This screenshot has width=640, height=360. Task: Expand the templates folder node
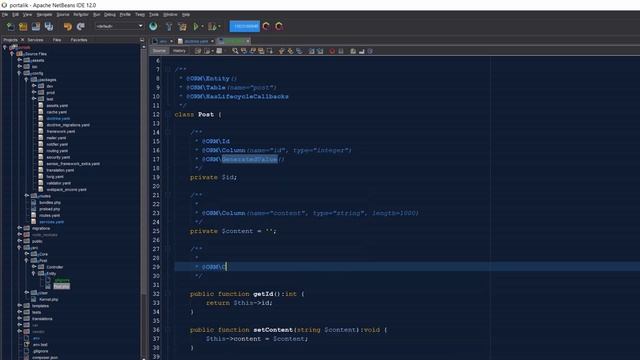click(20, 306)
